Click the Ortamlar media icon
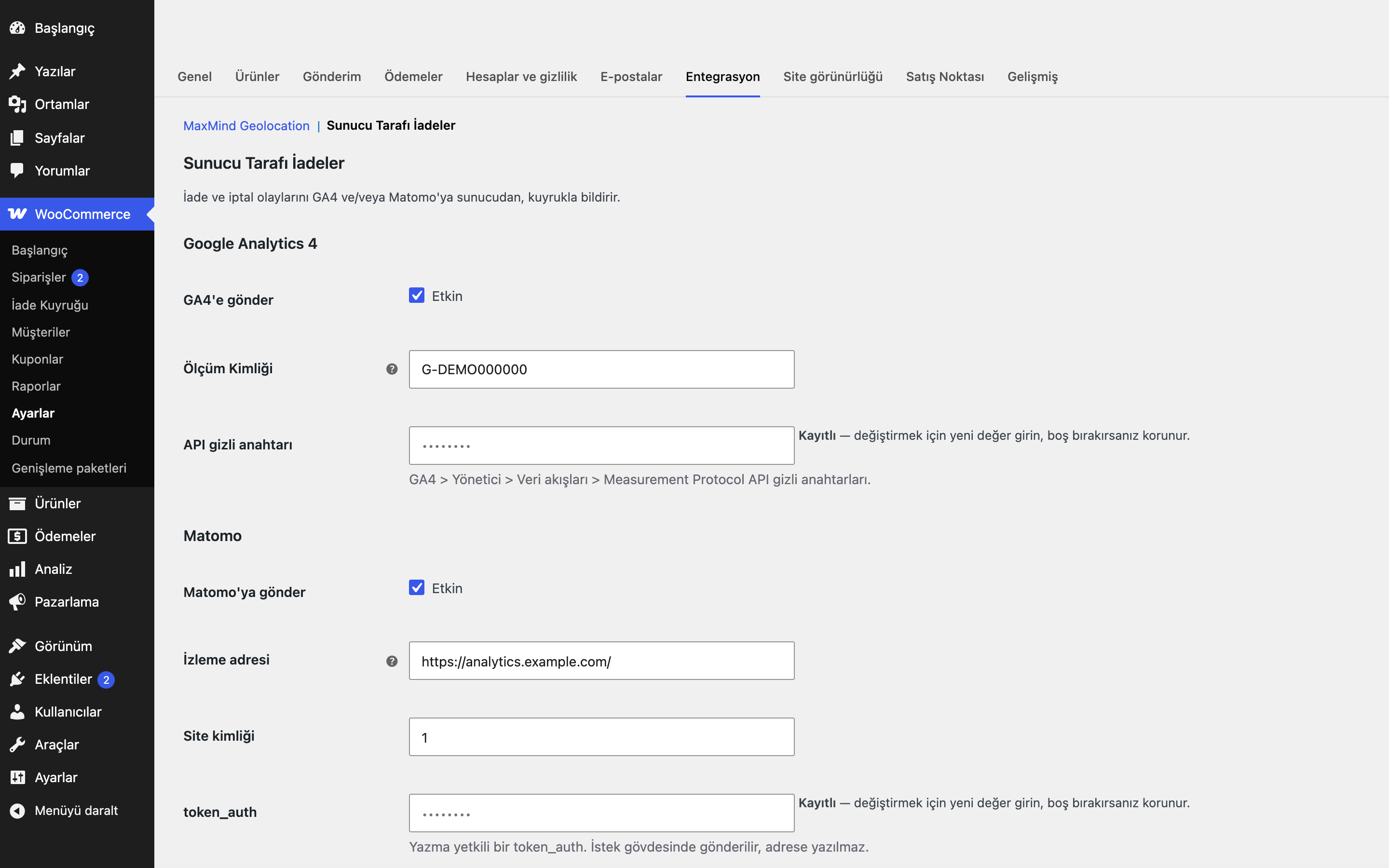Screen dimensions: 1389x868 [17, 104]
